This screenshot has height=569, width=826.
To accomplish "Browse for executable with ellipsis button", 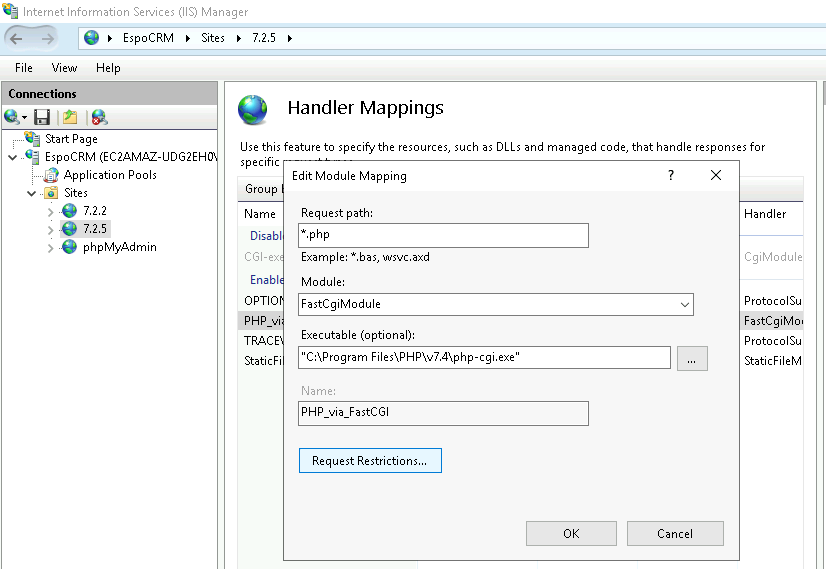I will click(692, 358).
